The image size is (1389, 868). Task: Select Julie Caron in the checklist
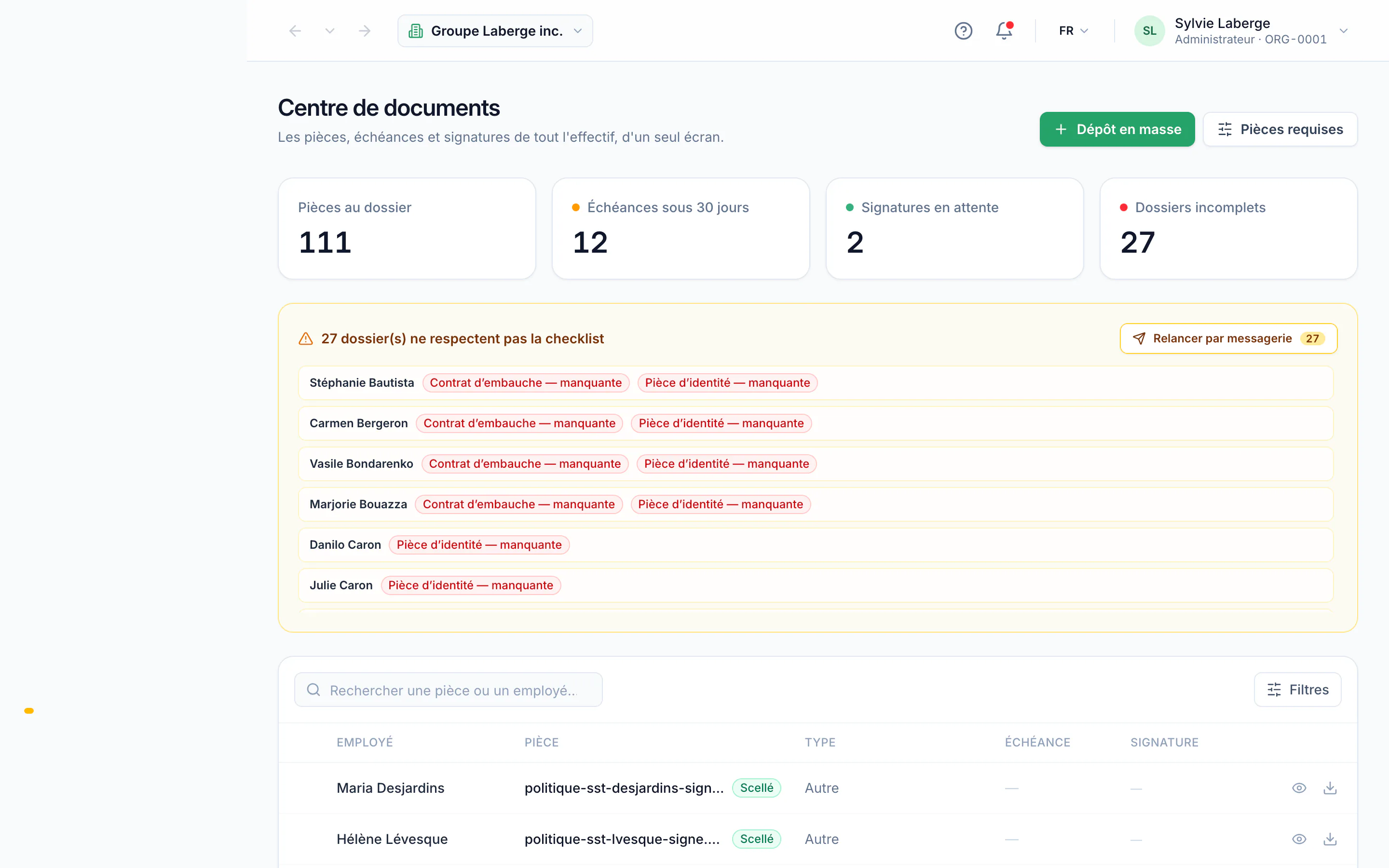(x=341, y=585)
